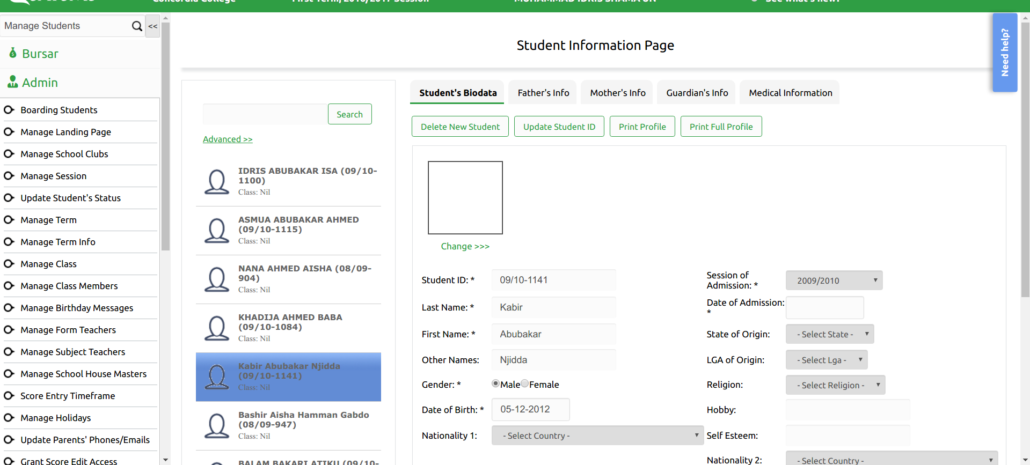The width and height of the screenshot is (1030, 465).
Task: Click the Student ID input field
Action: [x=554, y=280]
